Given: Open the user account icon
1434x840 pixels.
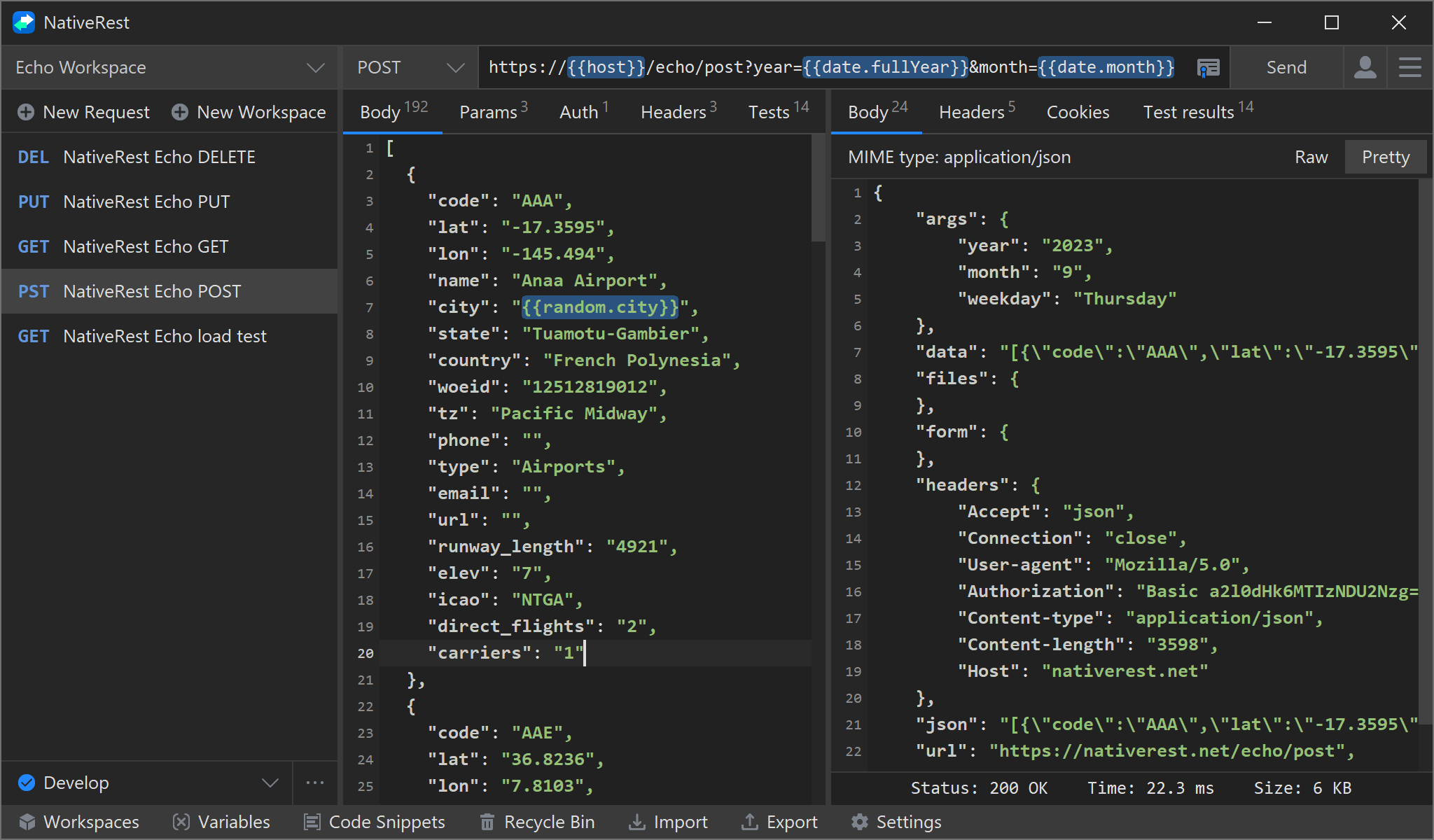Looking at the screenshot, I should [1365, 67].
